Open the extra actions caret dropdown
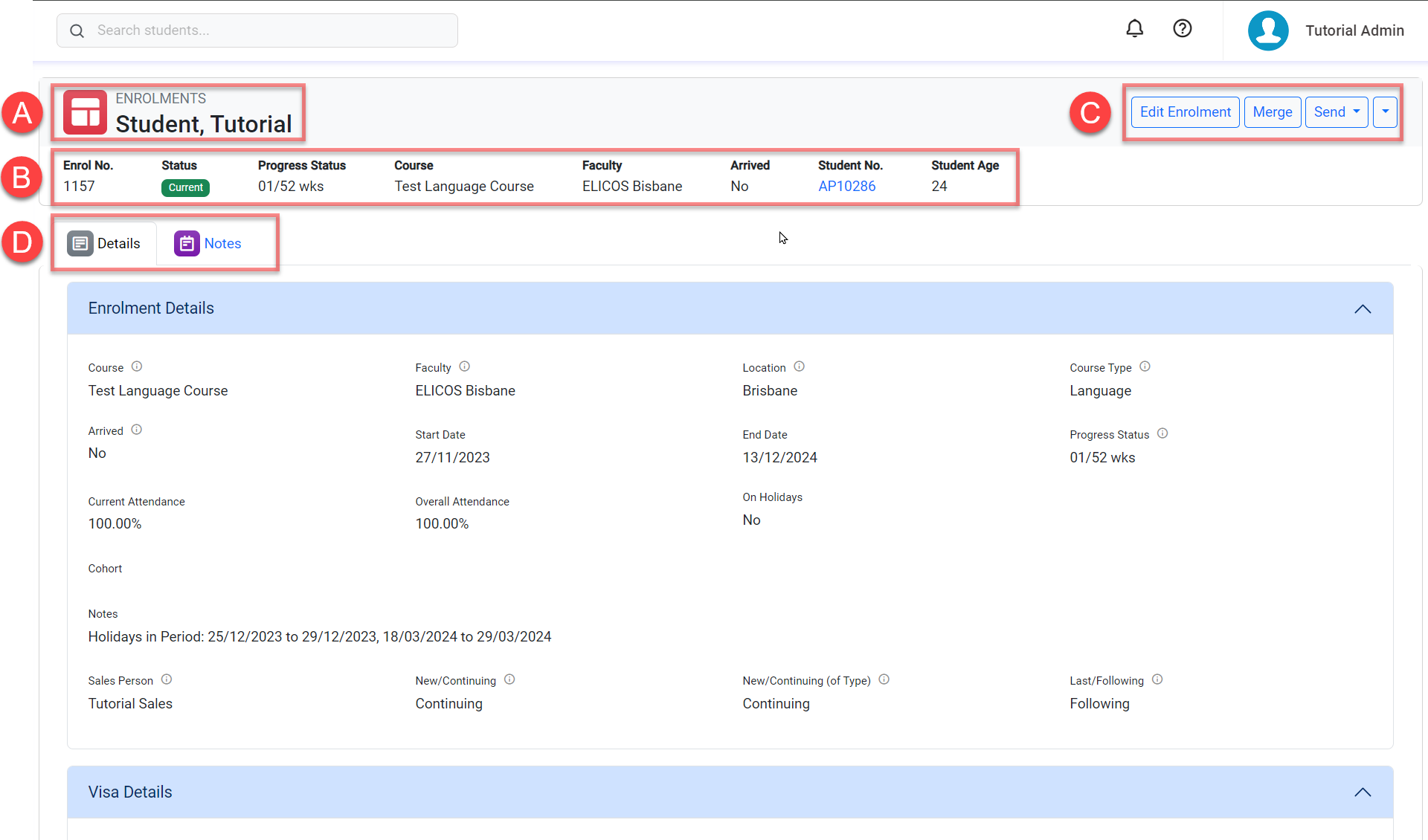 [1385, 112]
